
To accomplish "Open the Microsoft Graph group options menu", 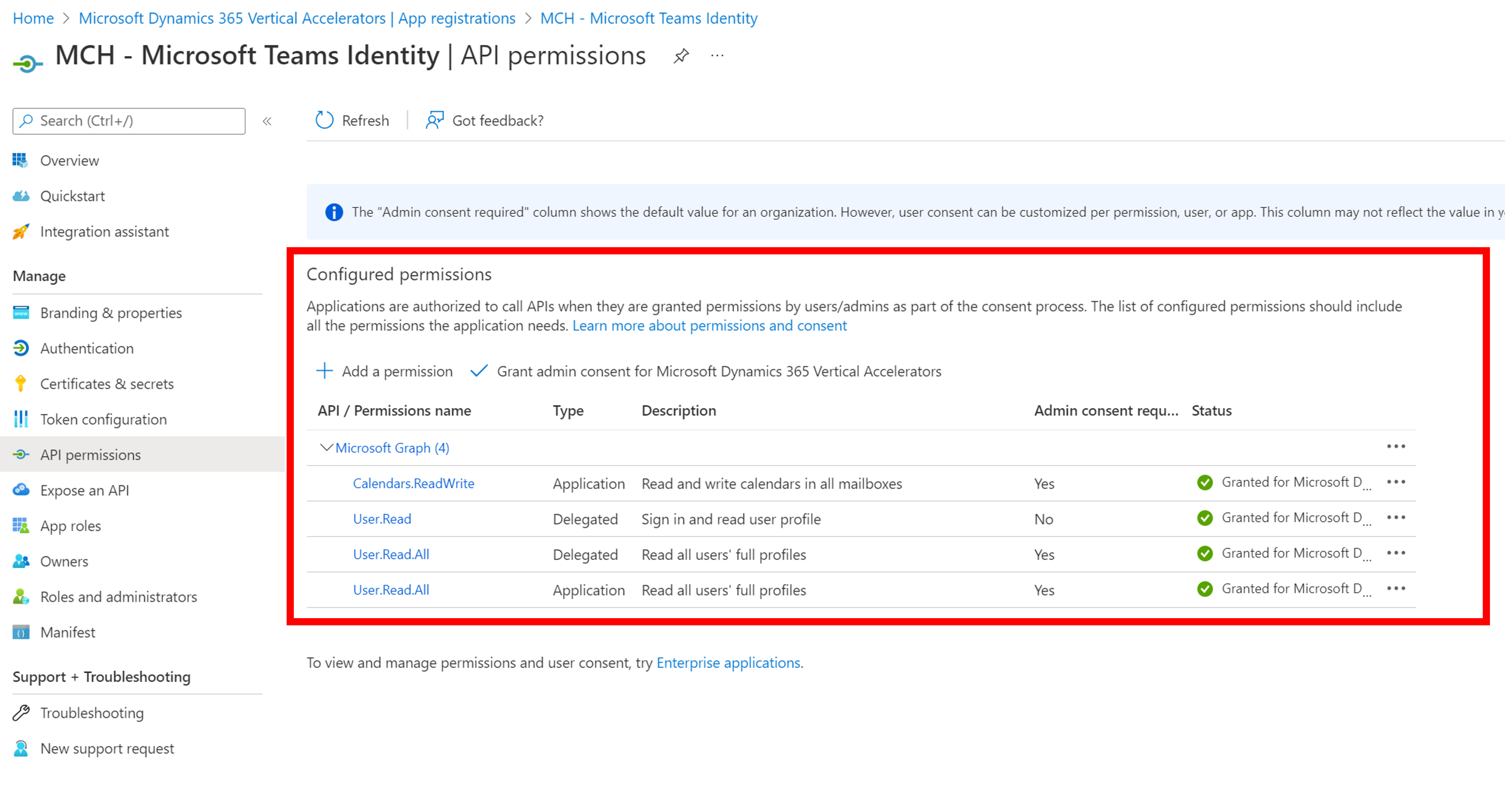I will (1396, 446).
